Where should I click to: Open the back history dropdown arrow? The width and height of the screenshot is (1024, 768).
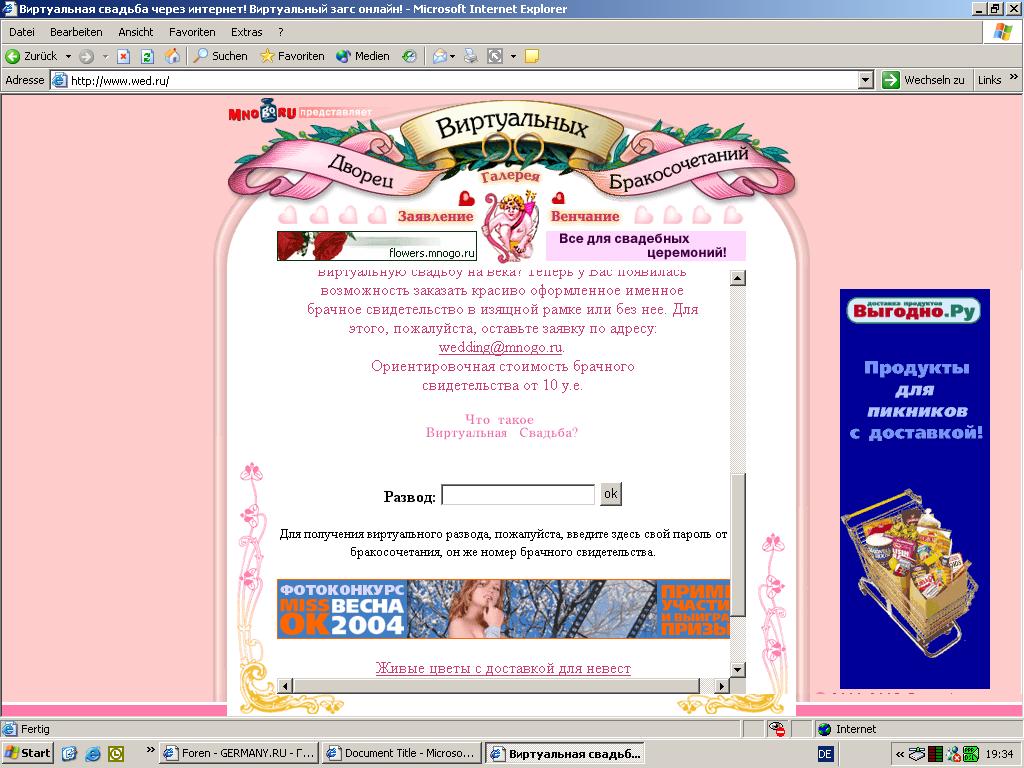pyautogui.click(x=68, y=56)
